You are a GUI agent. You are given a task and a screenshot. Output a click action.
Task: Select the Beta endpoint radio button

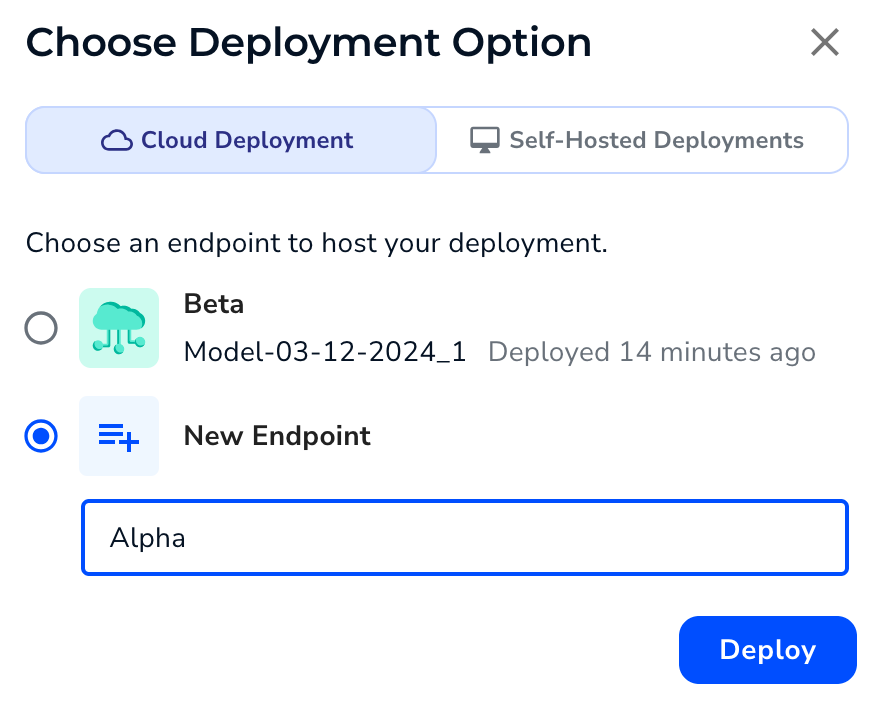pos(40,328)
